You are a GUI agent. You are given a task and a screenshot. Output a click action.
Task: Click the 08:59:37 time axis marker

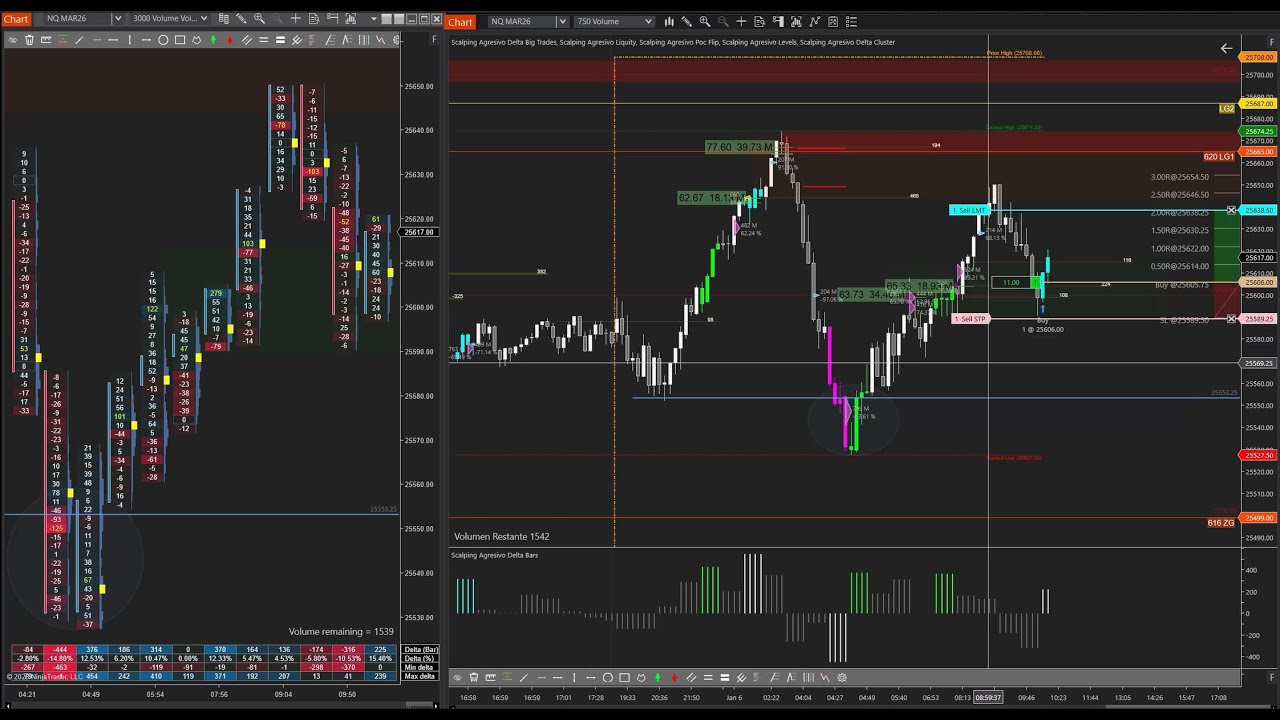pyautogui.click(x=988, y=698)
